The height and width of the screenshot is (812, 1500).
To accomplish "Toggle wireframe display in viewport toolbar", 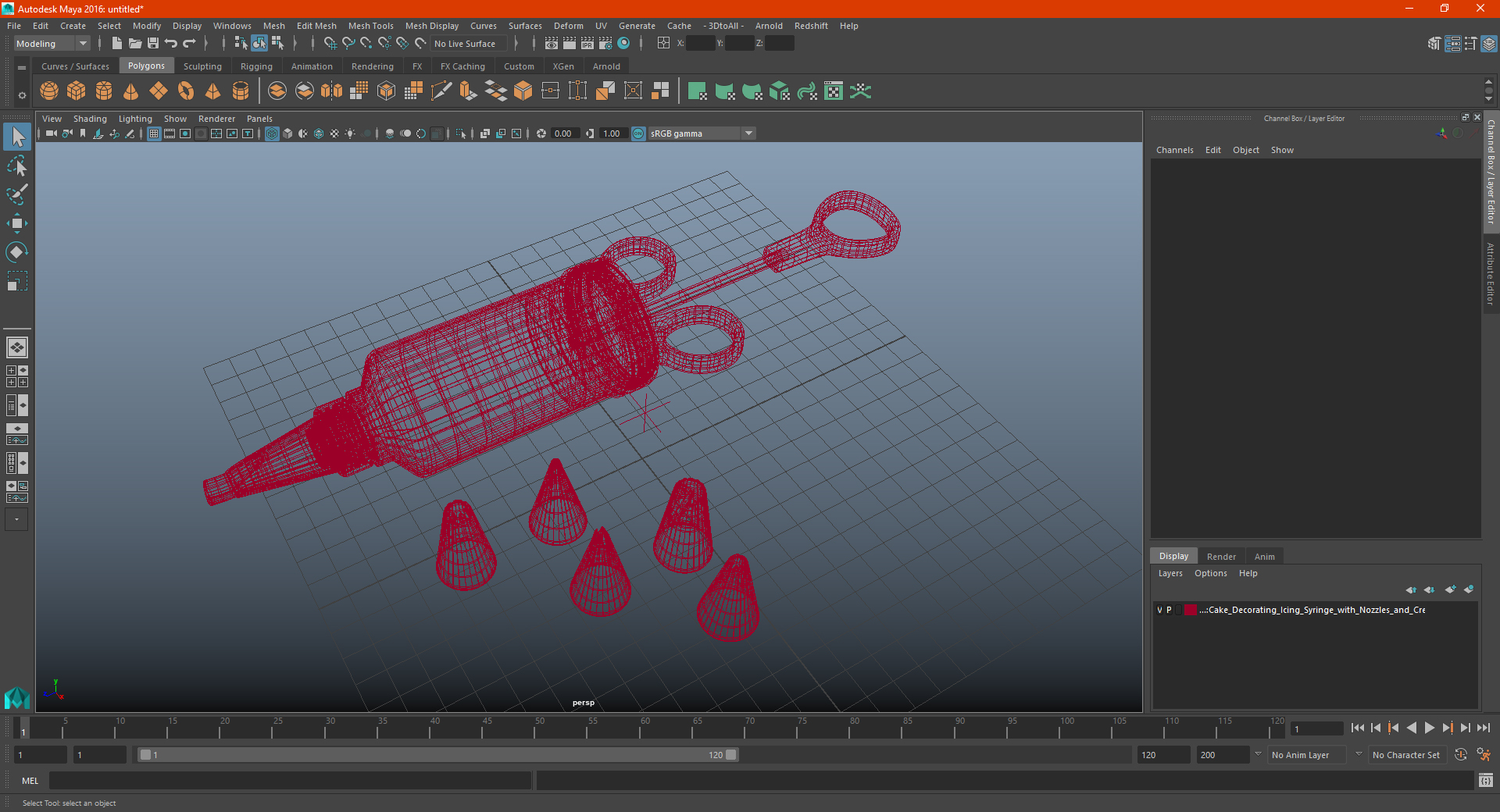I will coord(272,134).
